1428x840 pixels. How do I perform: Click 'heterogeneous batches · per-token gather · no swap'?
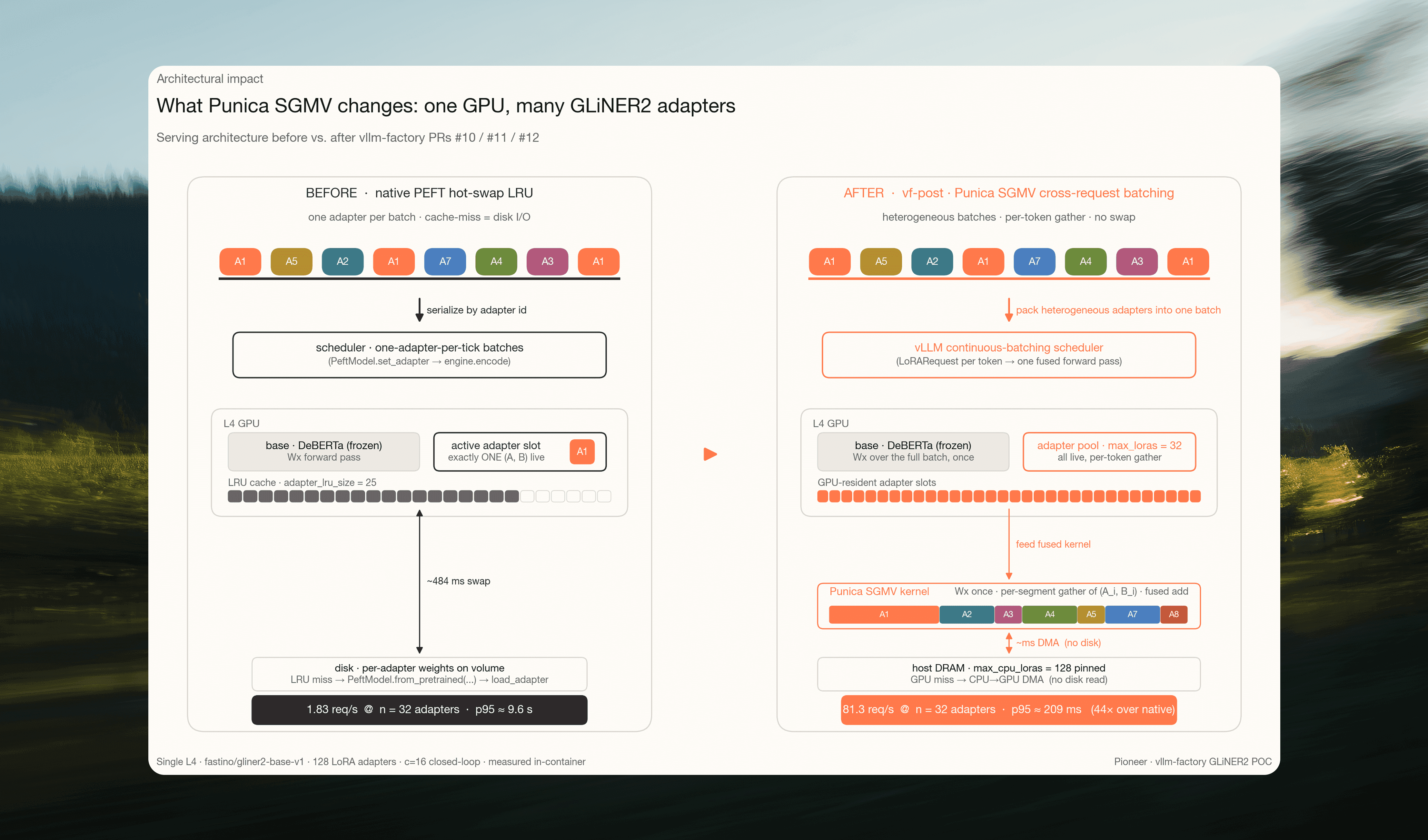1009,217
